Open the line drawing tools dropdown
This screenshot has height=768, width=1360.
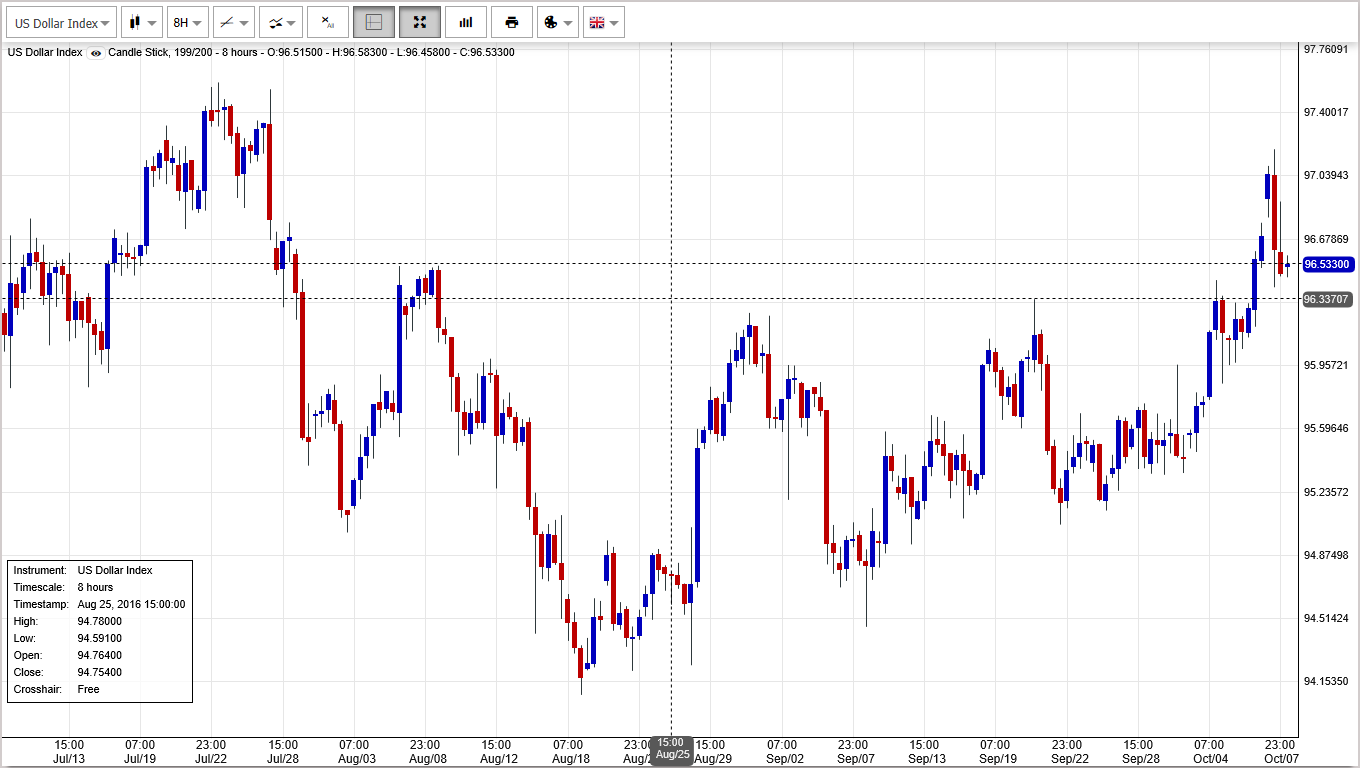pyautogui.click(x=234, y=22)
